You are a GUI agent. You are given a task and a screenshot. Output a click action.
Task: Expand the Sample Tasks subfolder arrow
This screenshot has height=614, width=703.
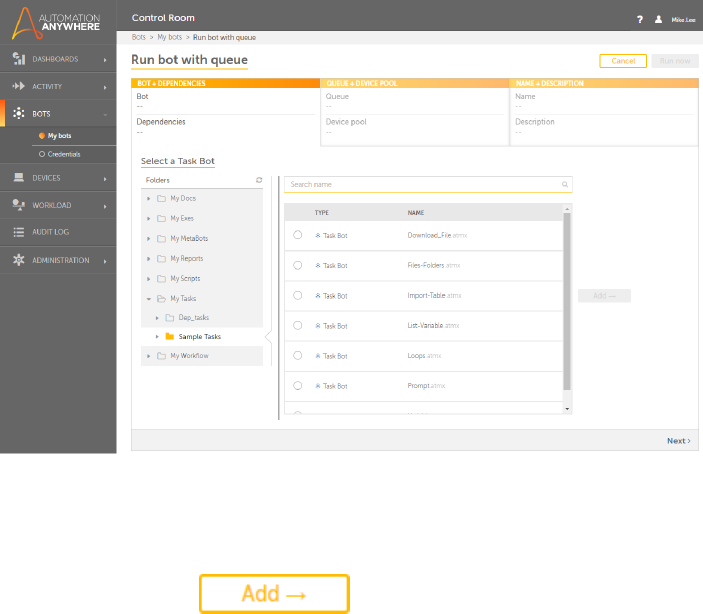[157, 336]
